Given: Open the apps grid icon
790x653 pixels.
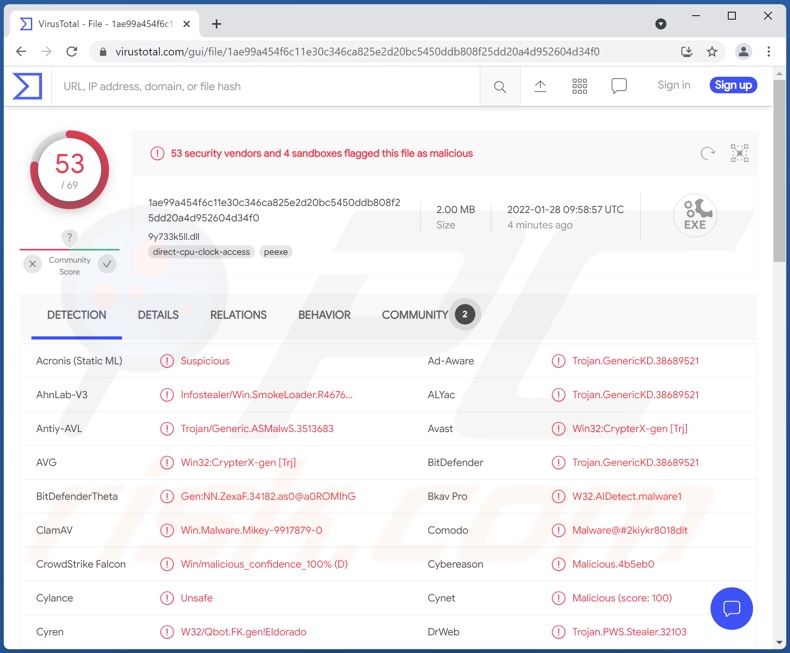Looking at the screenshot, I should (x=579, y=86).
